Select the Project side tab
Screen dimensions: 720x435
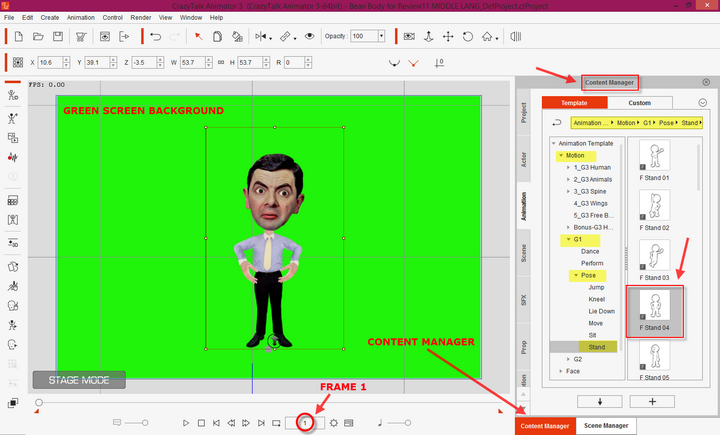(523, 113)
